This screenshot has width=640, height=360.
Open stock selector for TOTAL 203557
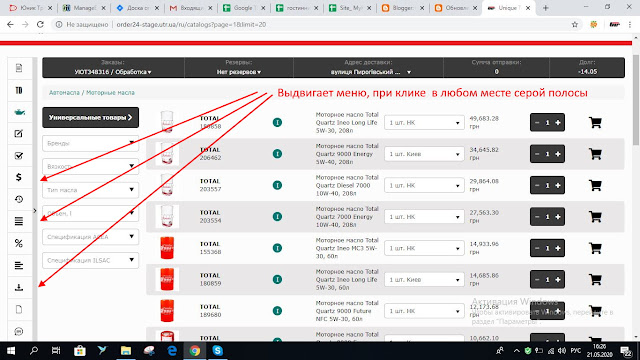[x=424, y=185]
